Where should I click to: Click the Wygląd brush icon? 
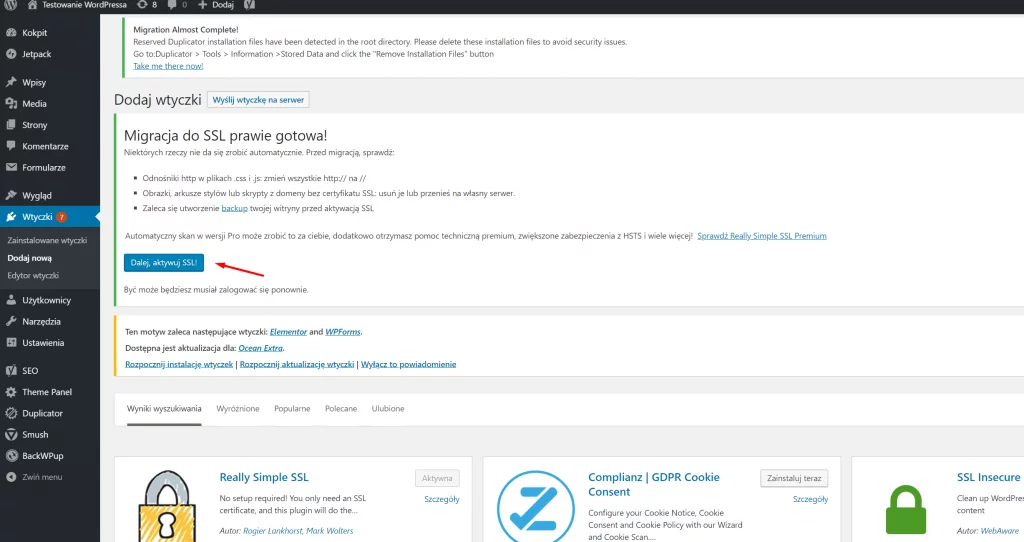[x=11, y=195]
